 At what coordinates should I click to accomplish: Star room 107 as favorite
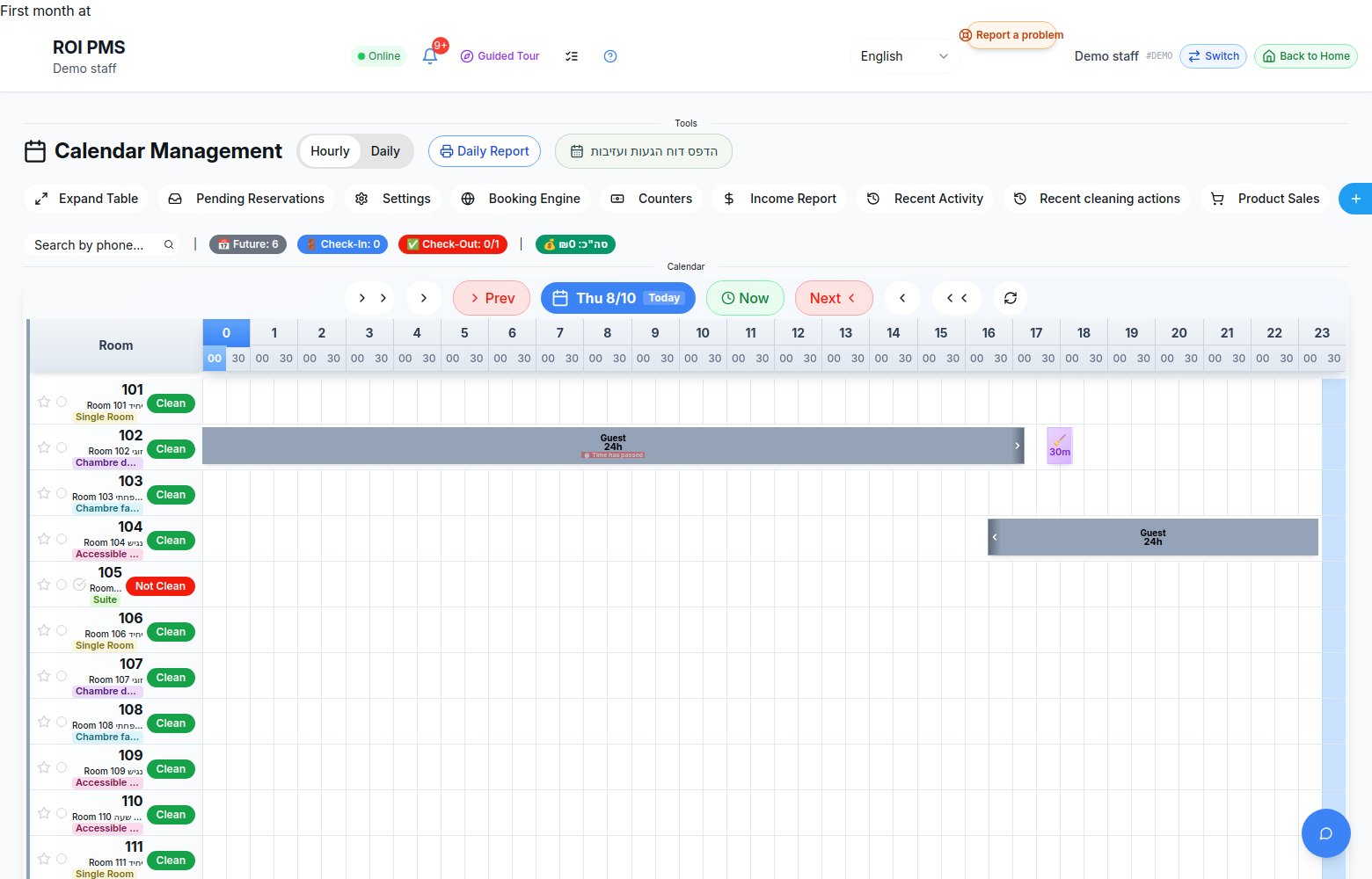tap(44, 676)
